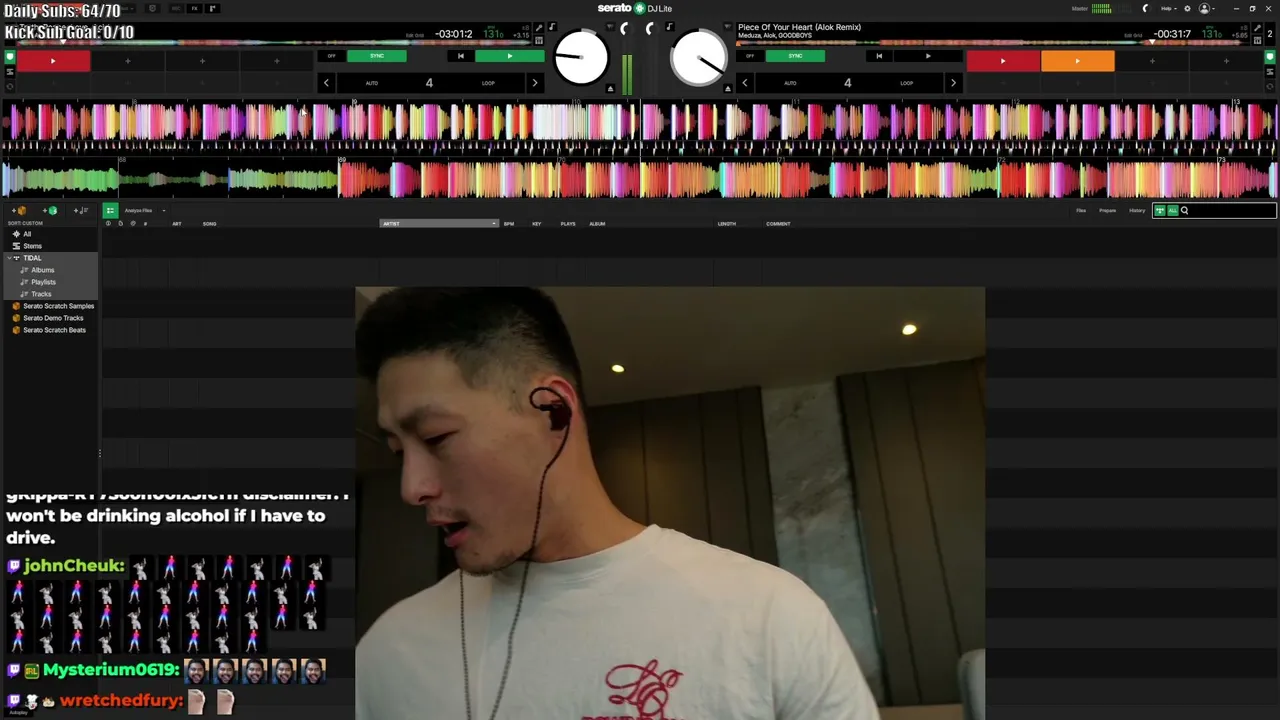Jump to the previous cue on the left deck
Viewport: 1280px width, 720px height.
460,56
